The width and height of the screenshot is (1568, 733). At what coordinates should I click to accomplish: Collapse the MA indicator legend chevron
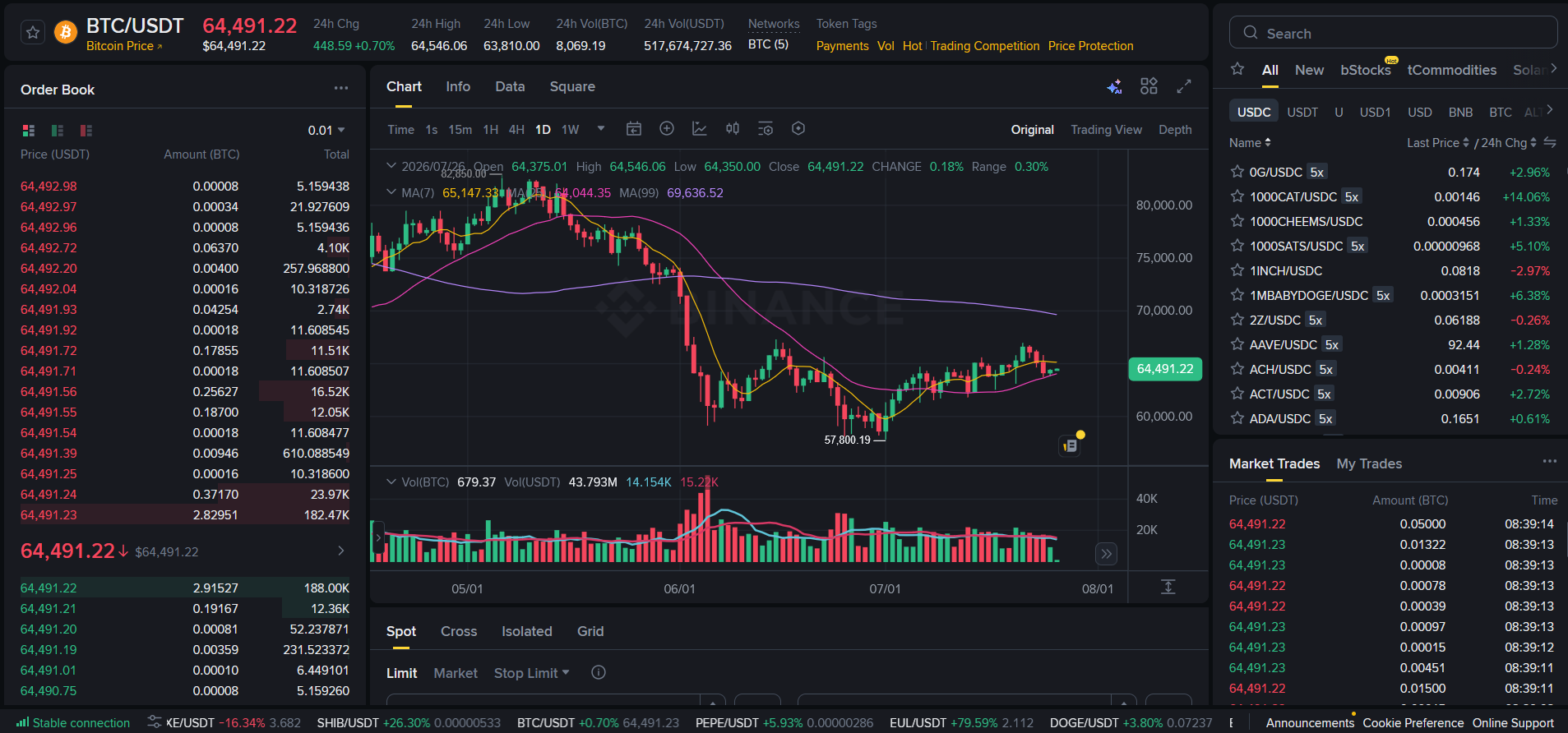(x=391, y=192)
